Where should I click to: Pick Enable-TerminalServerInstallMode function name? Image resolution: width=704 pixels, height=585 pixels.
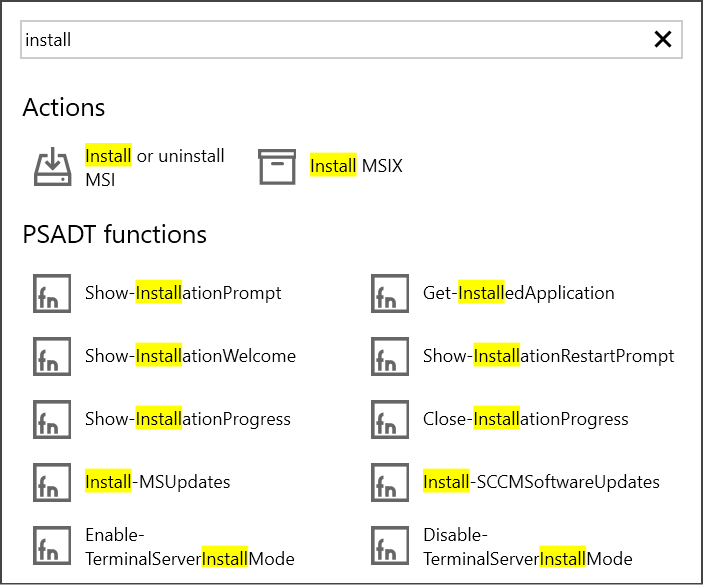190,547
